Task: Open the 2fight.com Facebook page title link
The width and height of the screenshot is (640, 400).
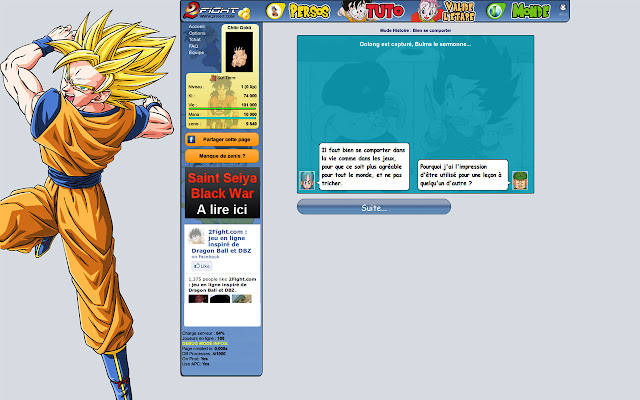Action: pyautogui.click(x=224, y=241)
